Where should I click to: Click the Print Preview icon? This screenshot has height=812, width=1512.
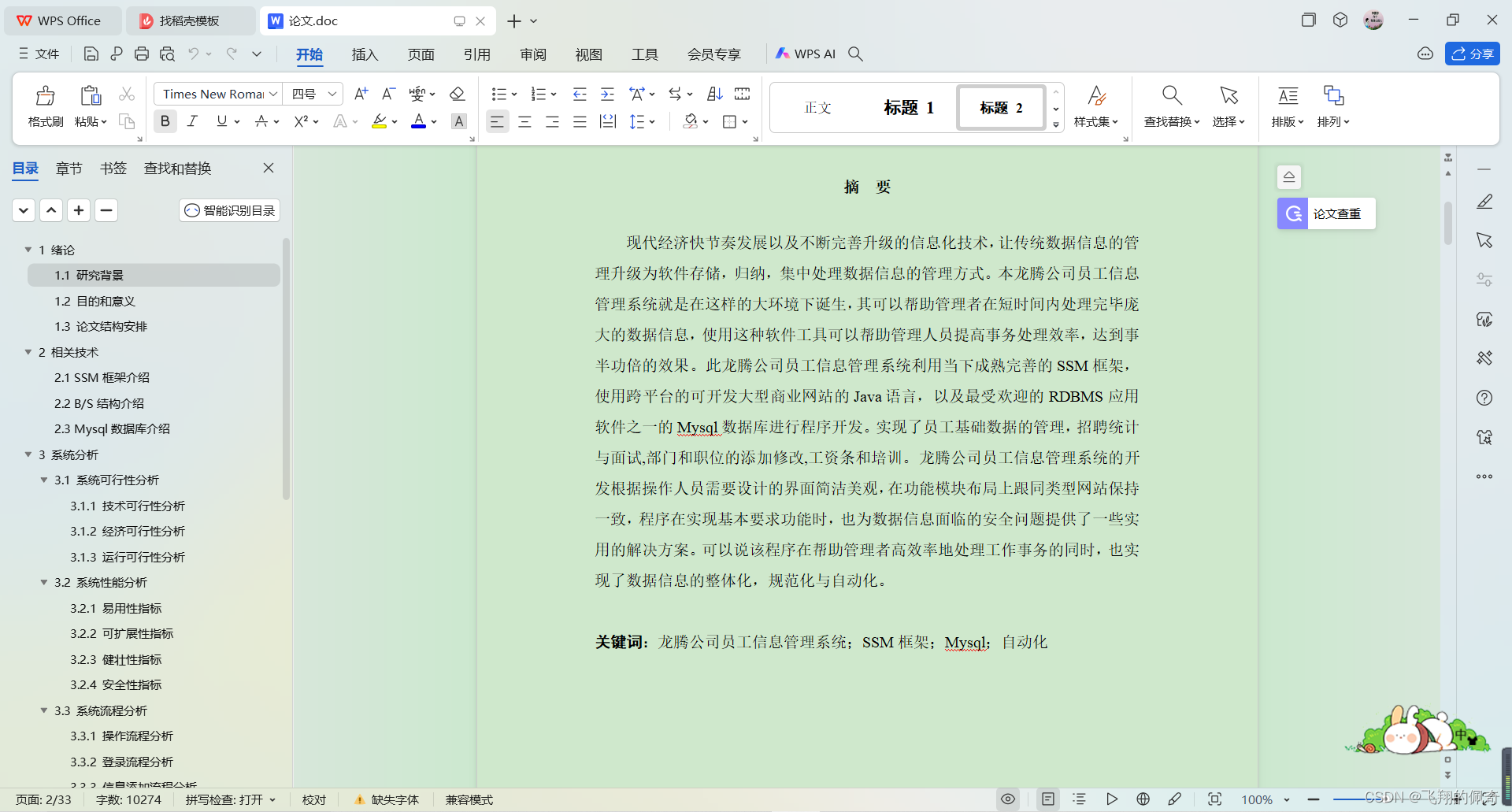pos(167,54)
